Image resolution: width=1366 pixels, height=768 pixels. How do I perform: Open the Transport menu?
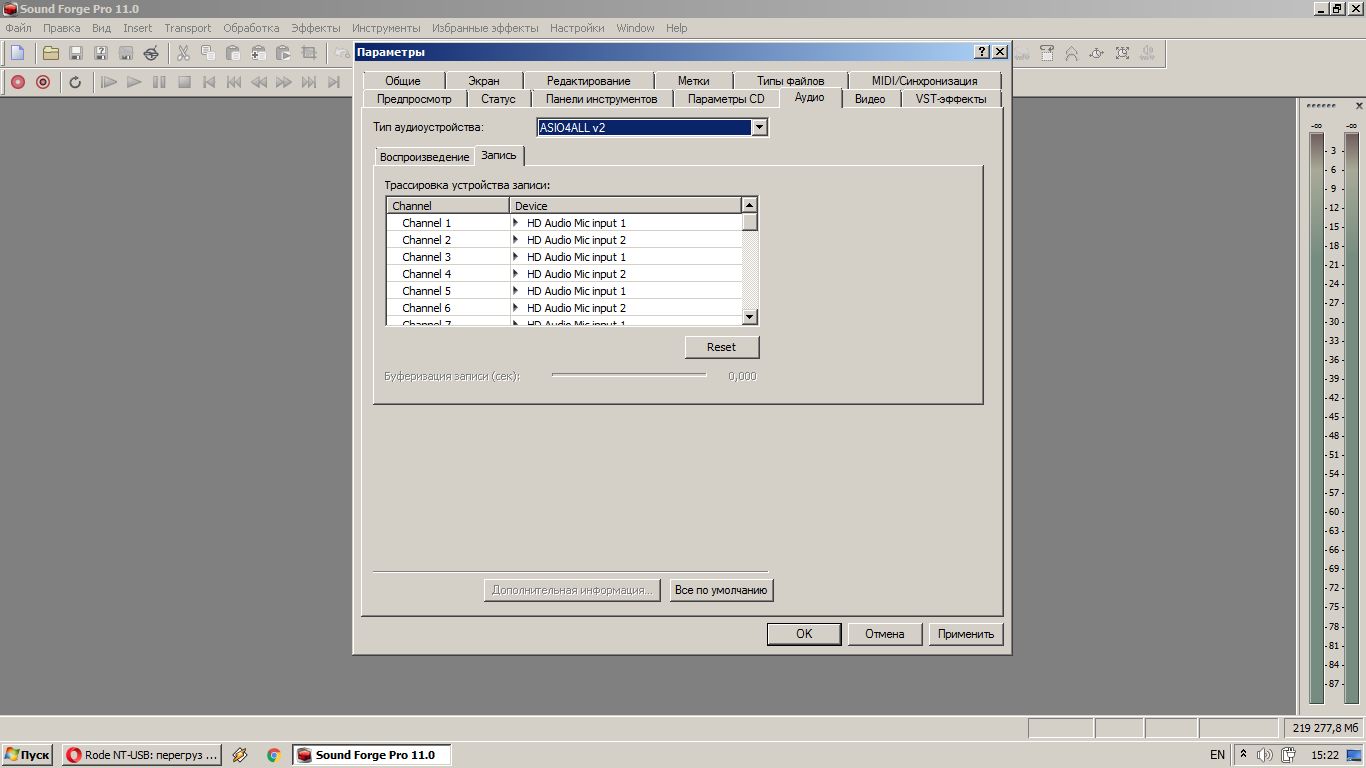(188, 28)
